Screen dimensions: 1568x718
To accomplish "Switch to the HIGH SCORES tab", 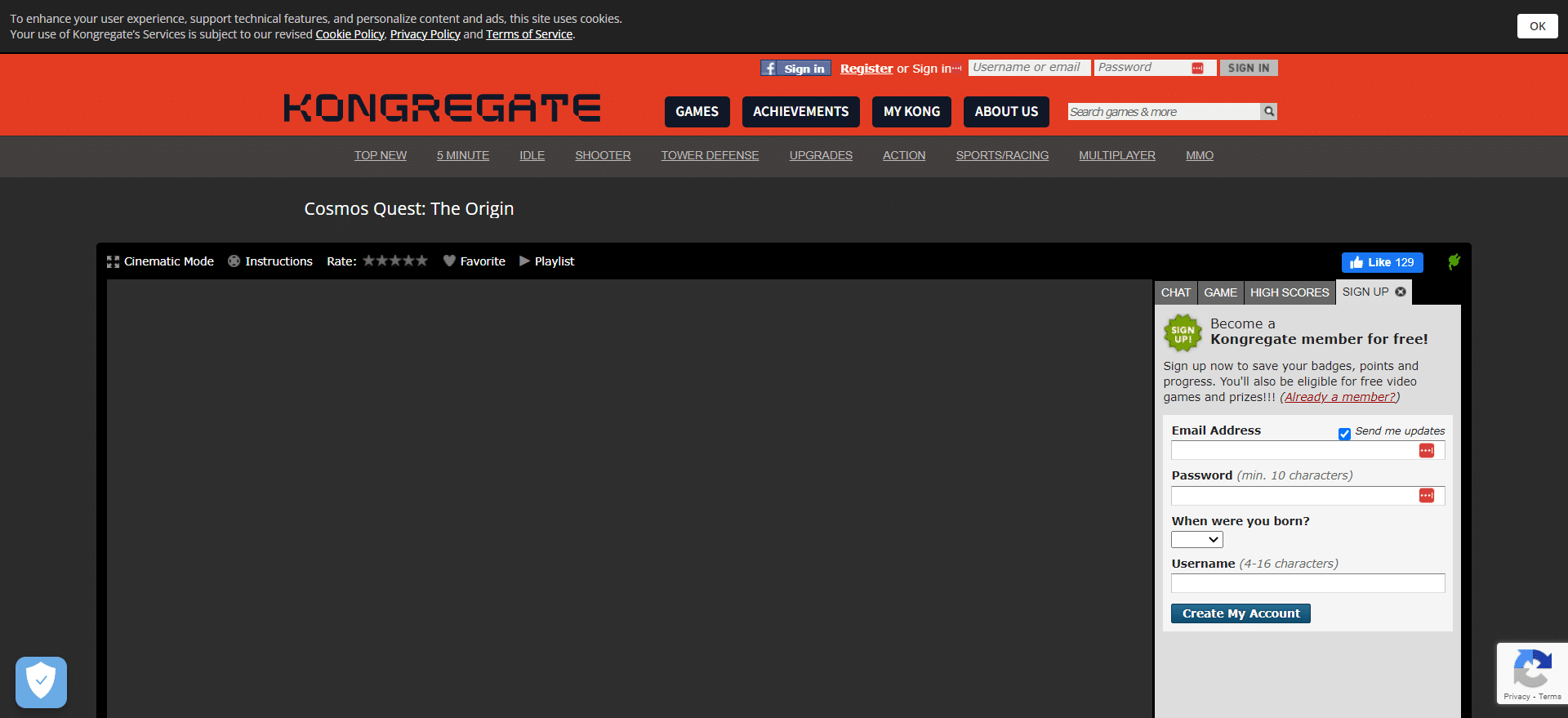I will 1290,292.
